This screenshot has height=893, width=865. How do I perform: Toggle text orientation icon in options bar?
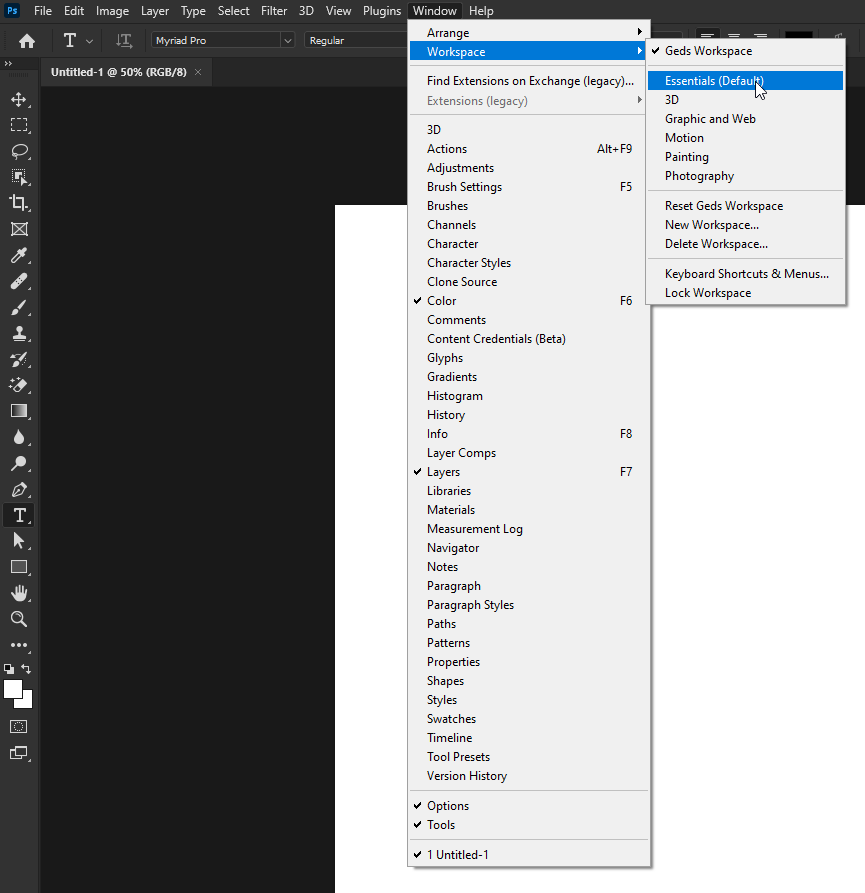pos(124,40)
